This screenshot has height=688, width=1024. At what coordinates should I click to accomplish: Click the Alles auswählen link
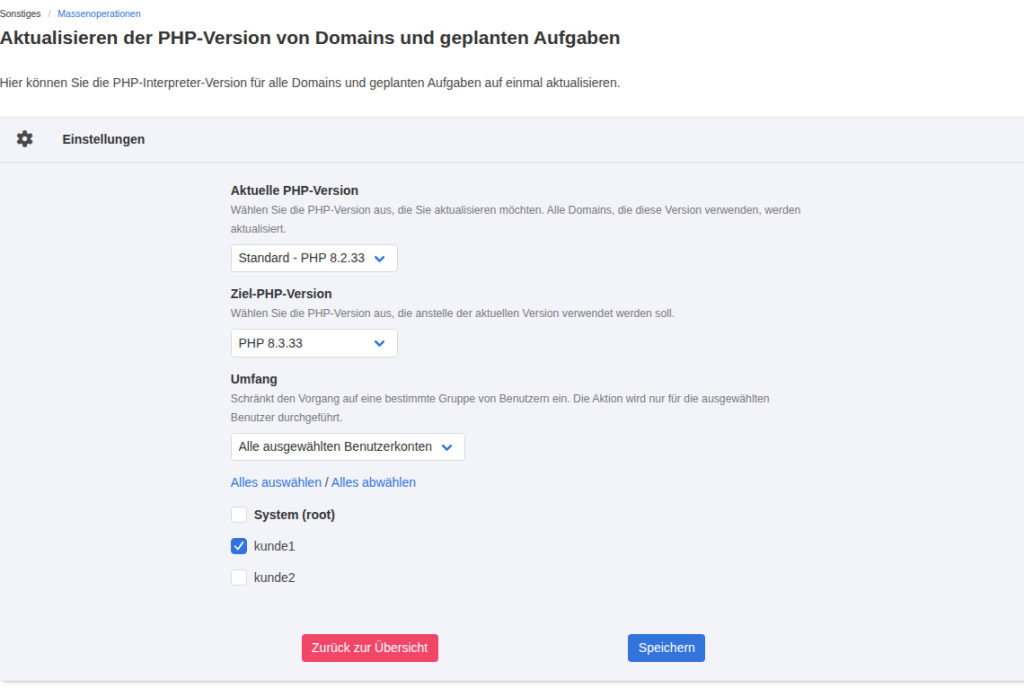point(276,482)
